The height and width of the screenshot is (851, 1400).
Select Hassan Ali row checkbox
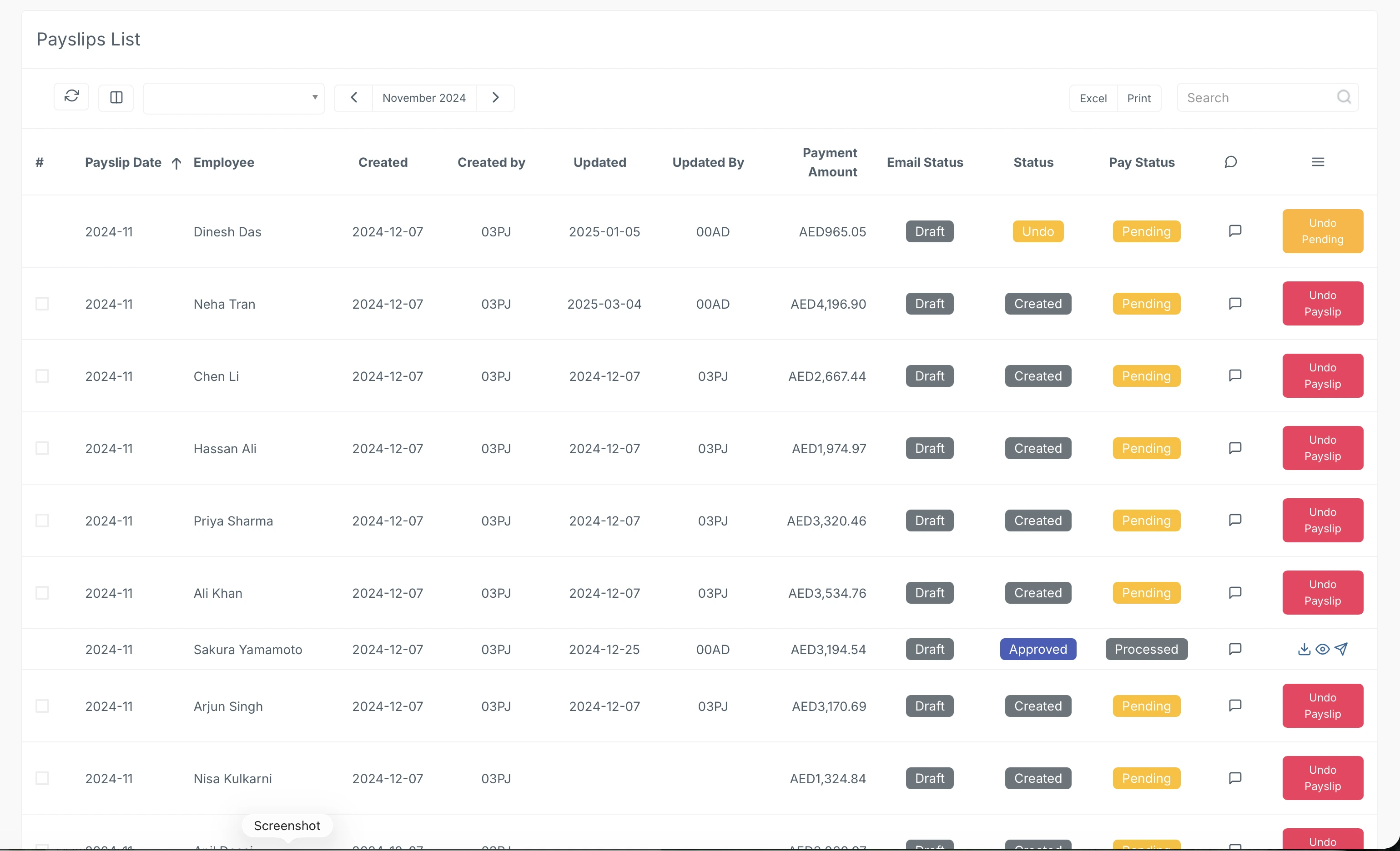[43, 449]
